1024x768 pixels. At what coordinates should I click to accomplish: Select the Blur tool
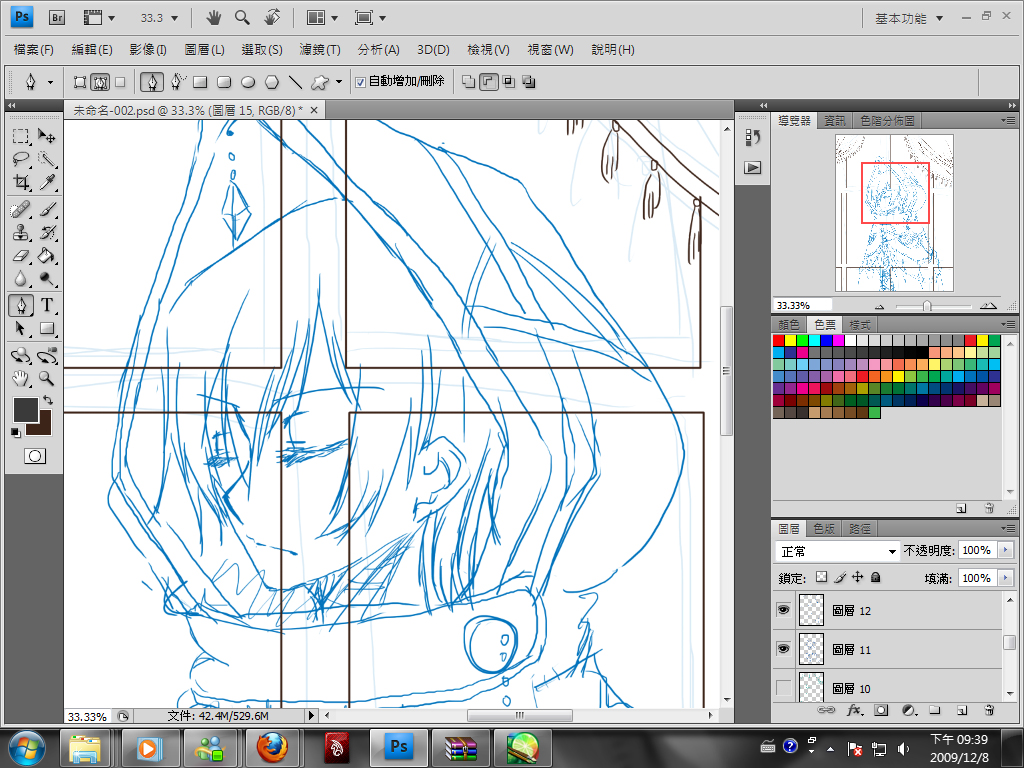(x=21, y=279)
